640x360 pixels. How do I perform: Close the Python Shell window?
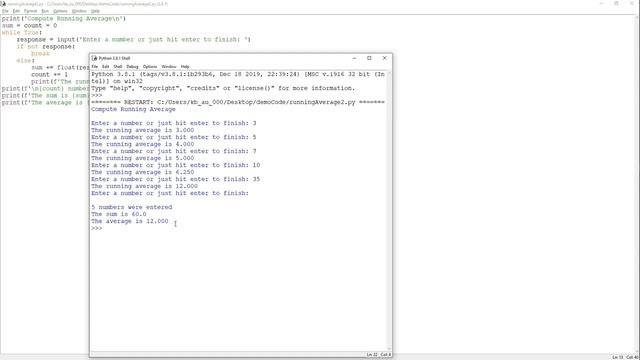[384, 58]
